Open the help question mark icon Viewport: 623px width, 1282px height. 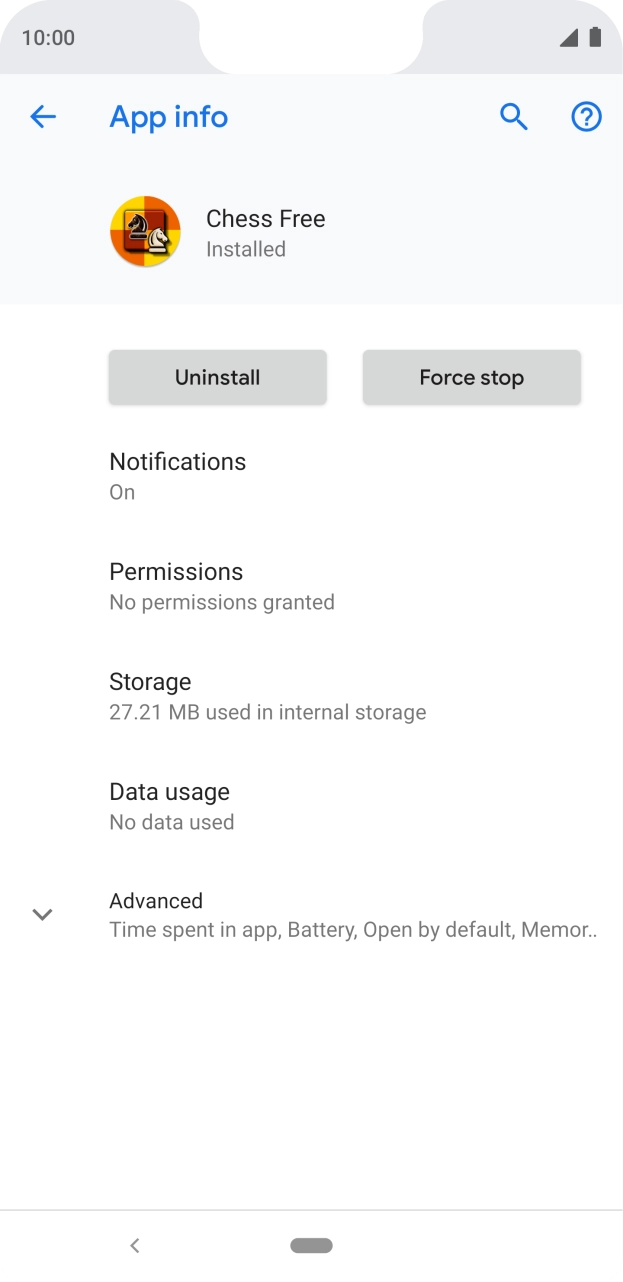(x=586, y=117)
